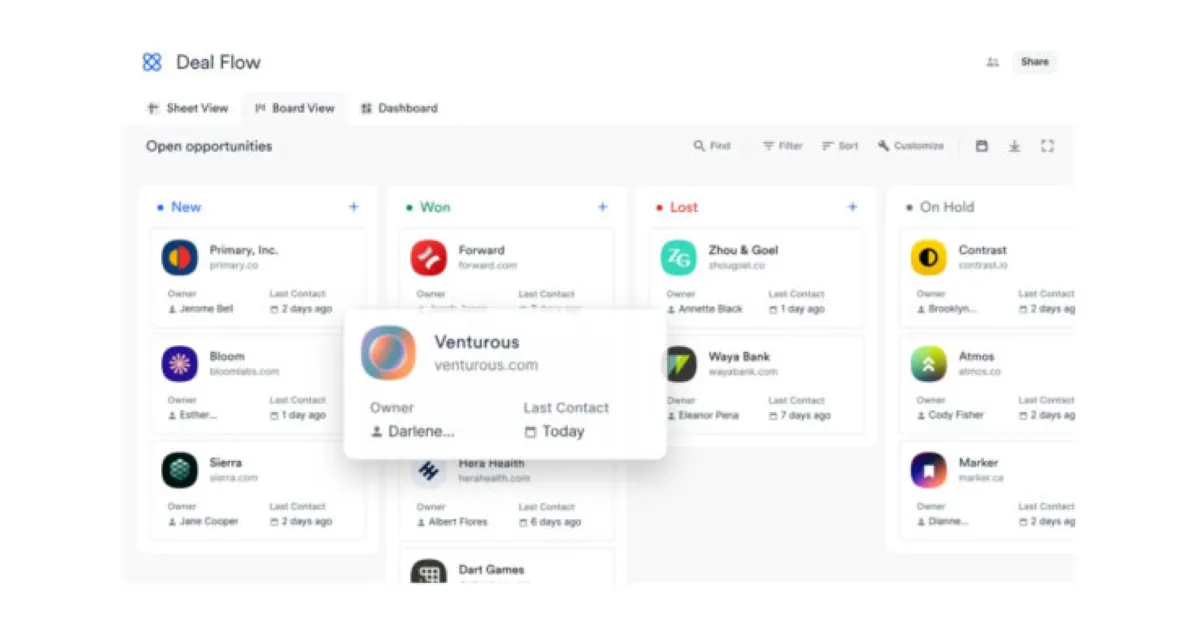
Task: Click the Bloom company logo
Action: pos(180,364)
